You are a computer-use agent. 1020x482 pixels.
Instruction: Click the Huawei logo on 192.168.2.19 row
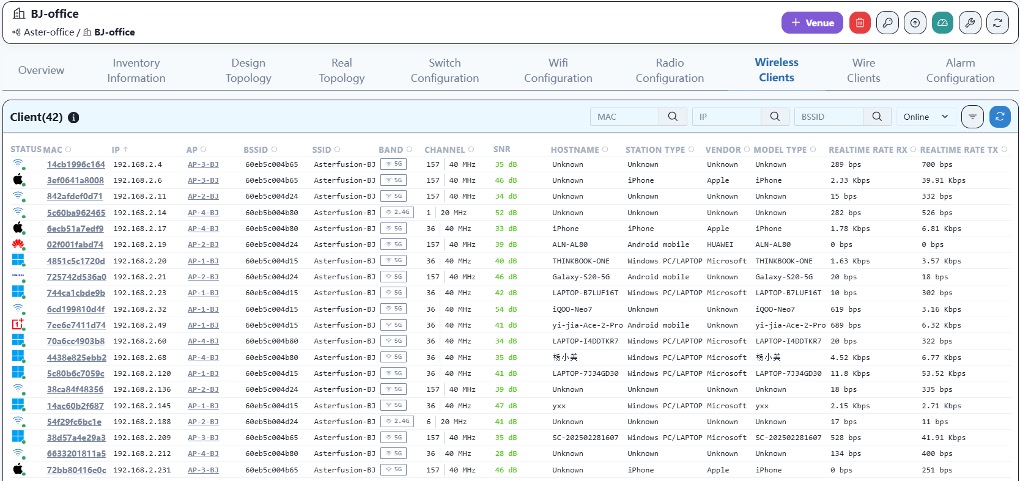point(18,245)
